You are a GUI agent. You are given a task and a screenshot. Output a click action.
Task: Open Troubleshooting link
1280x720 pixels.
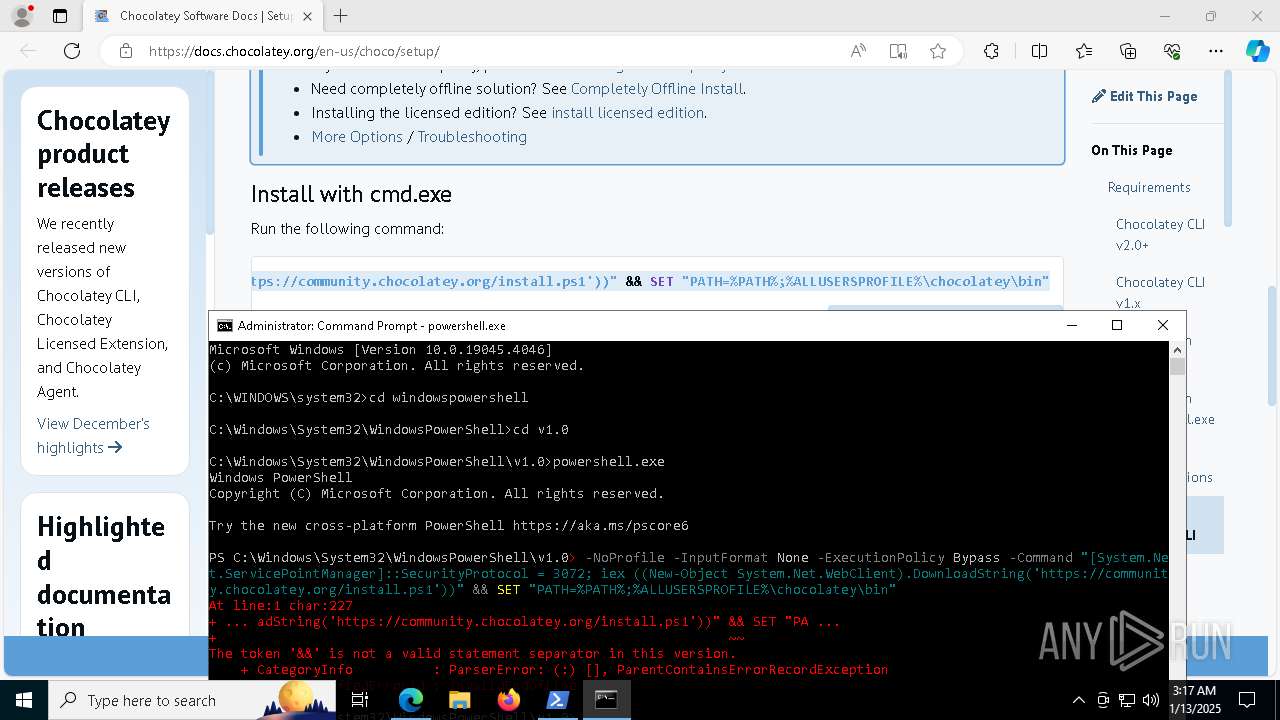(x=472, y=136)
